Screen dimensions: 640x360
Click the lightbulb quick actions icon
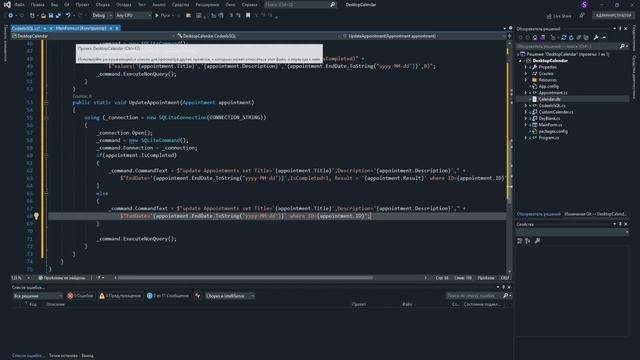36,216
